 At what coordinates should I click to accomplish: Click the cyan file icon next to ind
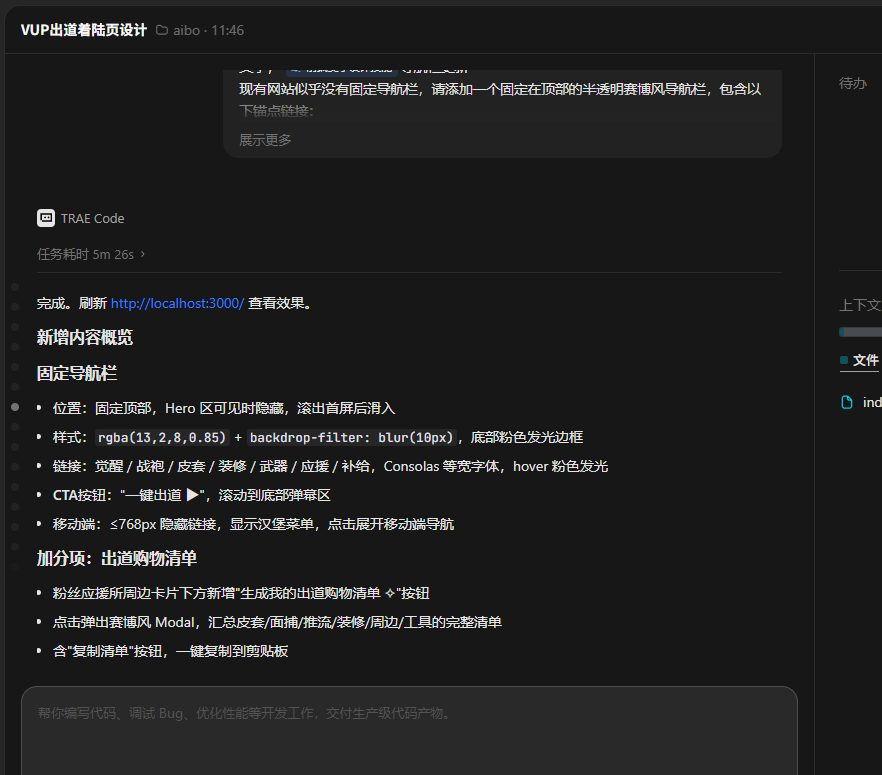coord(847,402)
